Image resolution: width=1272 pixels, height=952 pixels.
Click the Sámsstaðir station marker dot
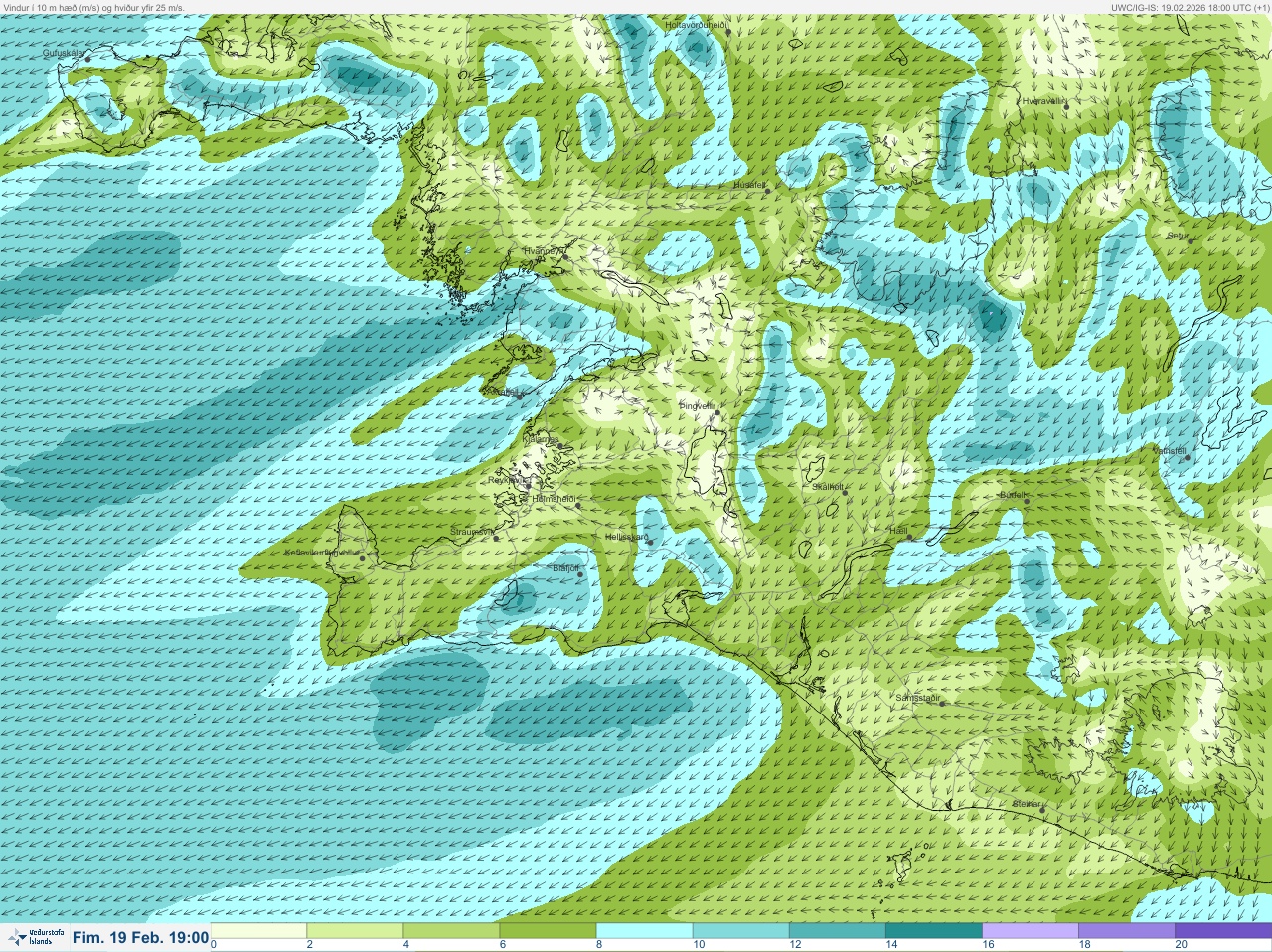point(943,704)
